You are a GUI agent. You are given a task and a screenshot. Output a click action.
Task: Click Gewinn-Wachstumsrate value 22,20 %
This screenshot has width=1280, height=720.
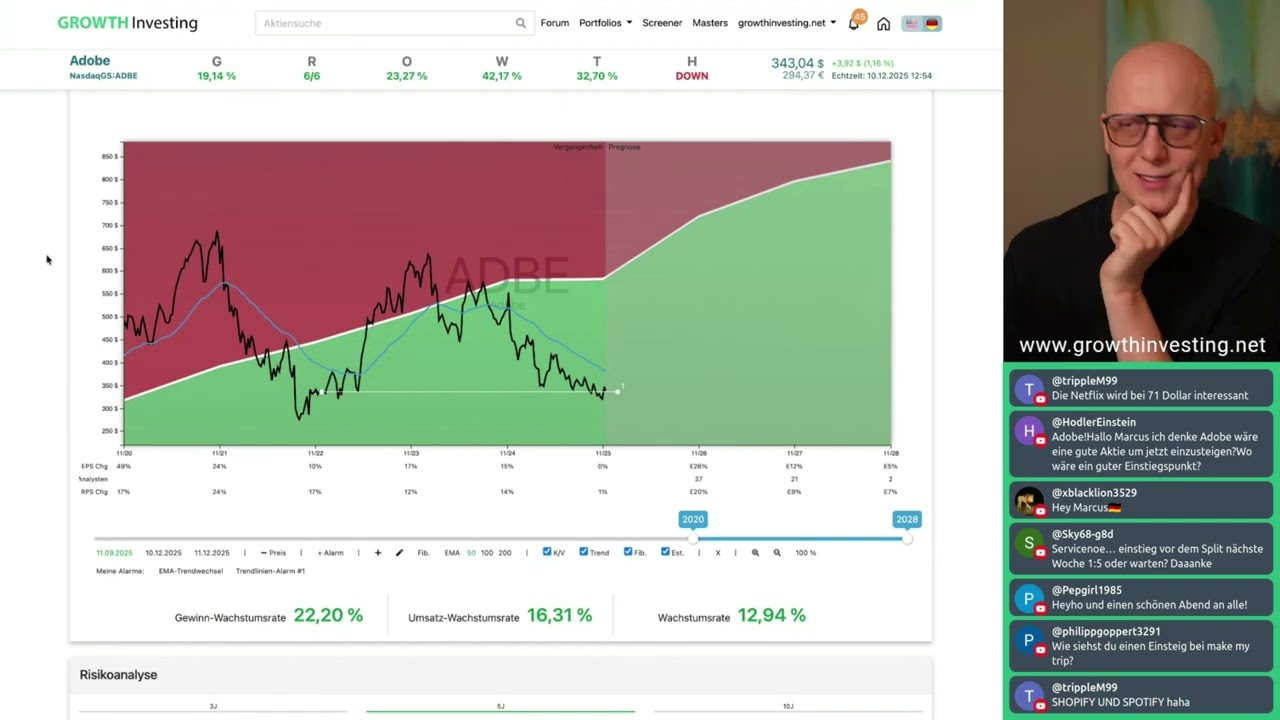(328, 616)
